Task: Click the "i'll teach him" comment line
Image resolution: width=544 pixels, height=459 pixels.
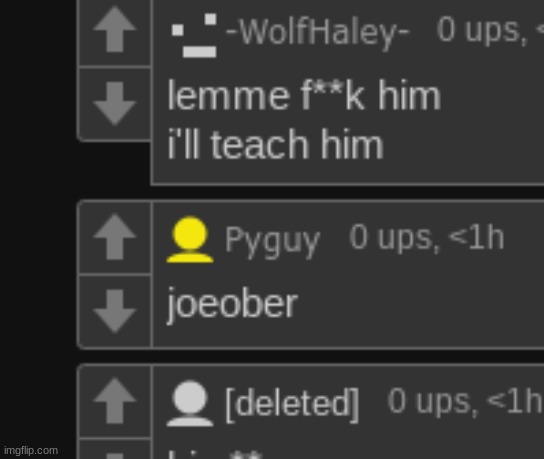Action: [x=275, y=144]
